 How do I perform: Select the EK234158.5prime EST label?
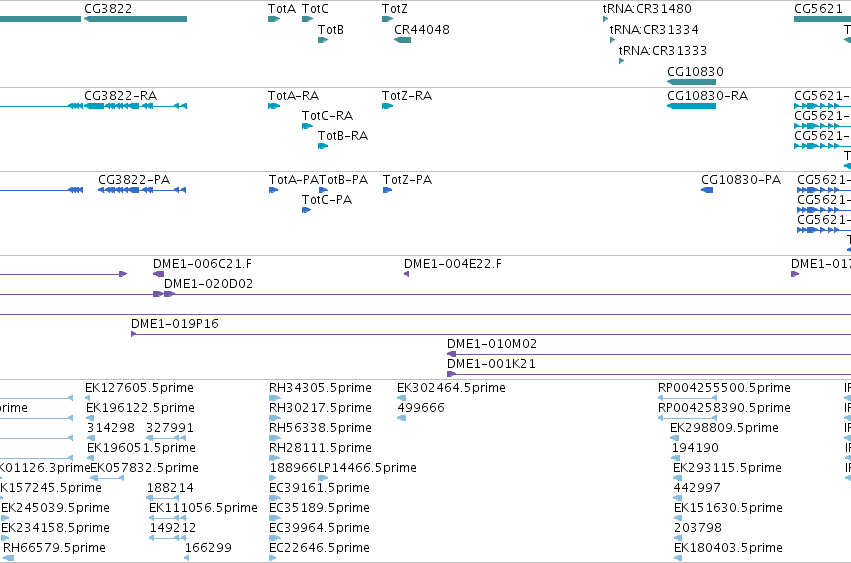pyautogui.click(x=55, y=528)
